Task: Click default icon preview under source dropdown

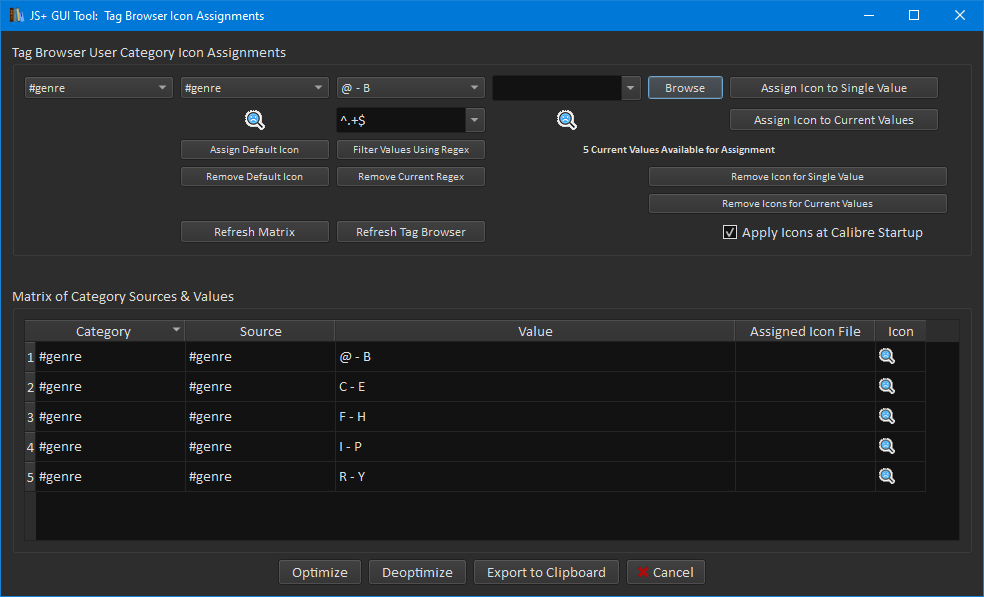Action: tap(255, 119)
